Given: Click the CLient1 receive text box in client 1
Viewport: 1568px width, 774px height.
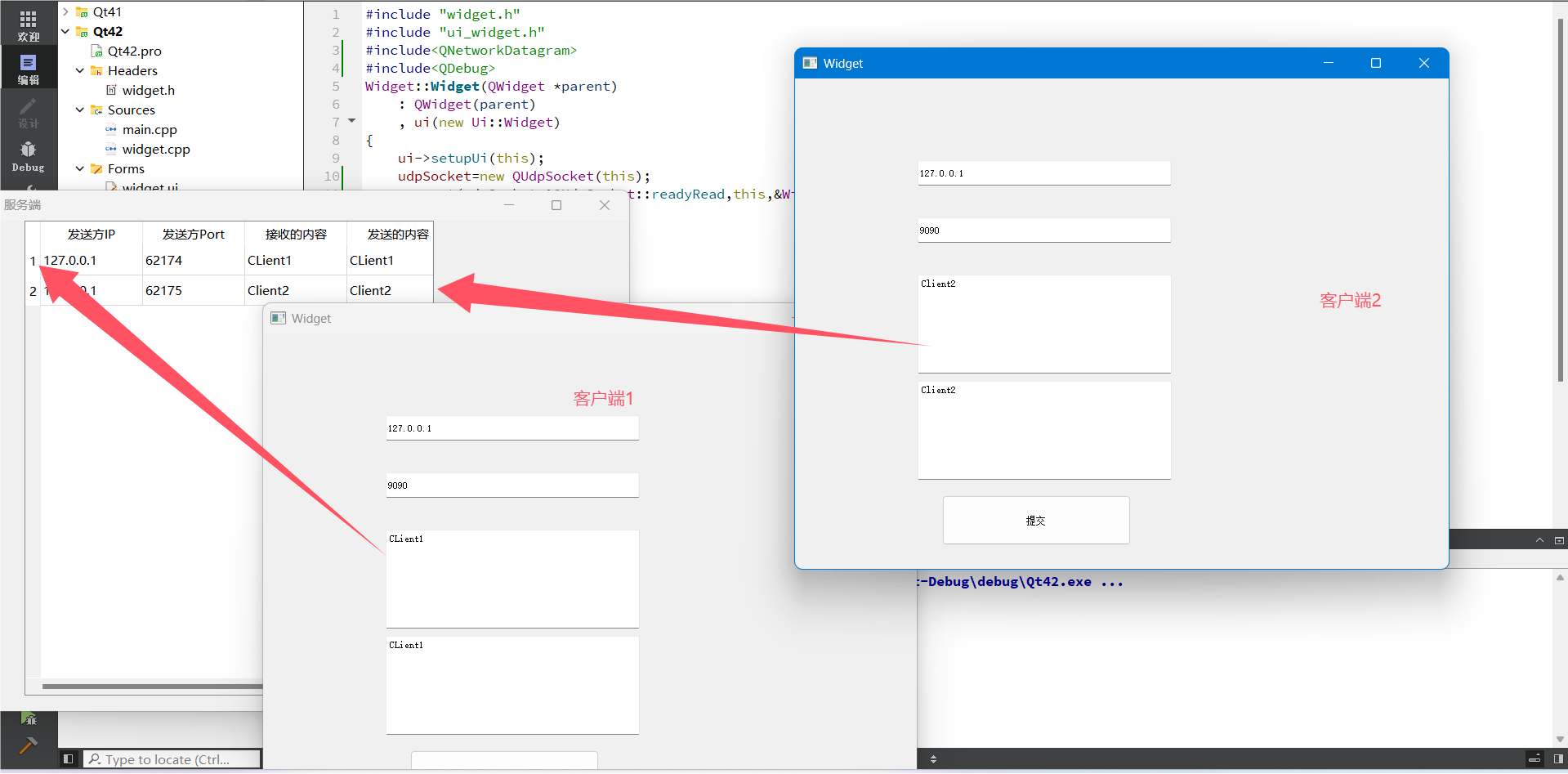Looking at the screenshot, I should pos(512,686).
